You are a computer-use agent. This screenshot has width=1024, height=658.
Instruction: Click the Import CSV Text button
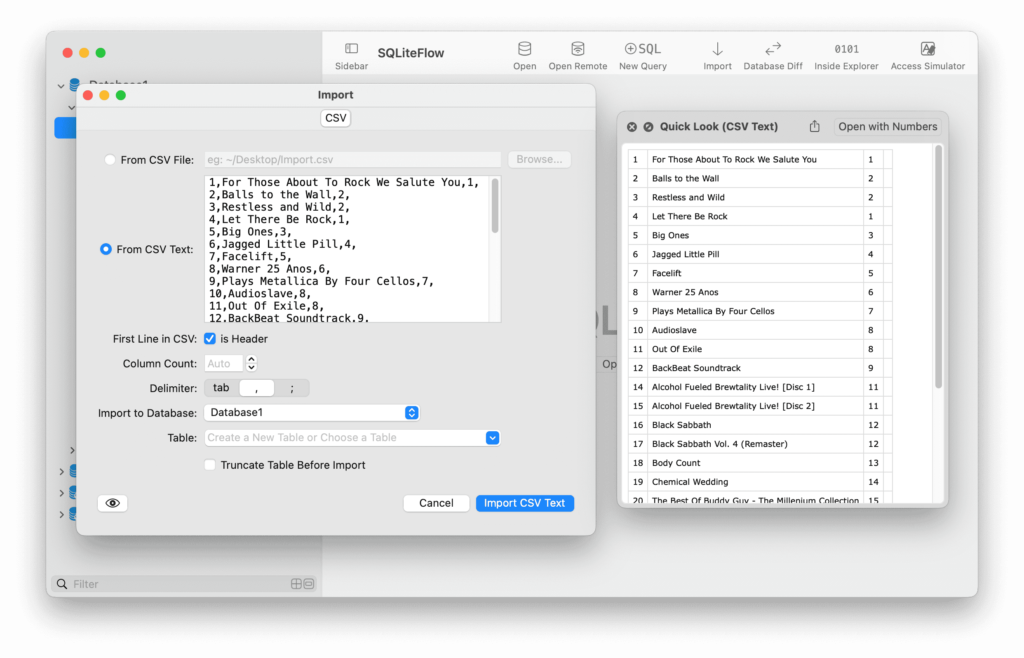tap(525, 503)
